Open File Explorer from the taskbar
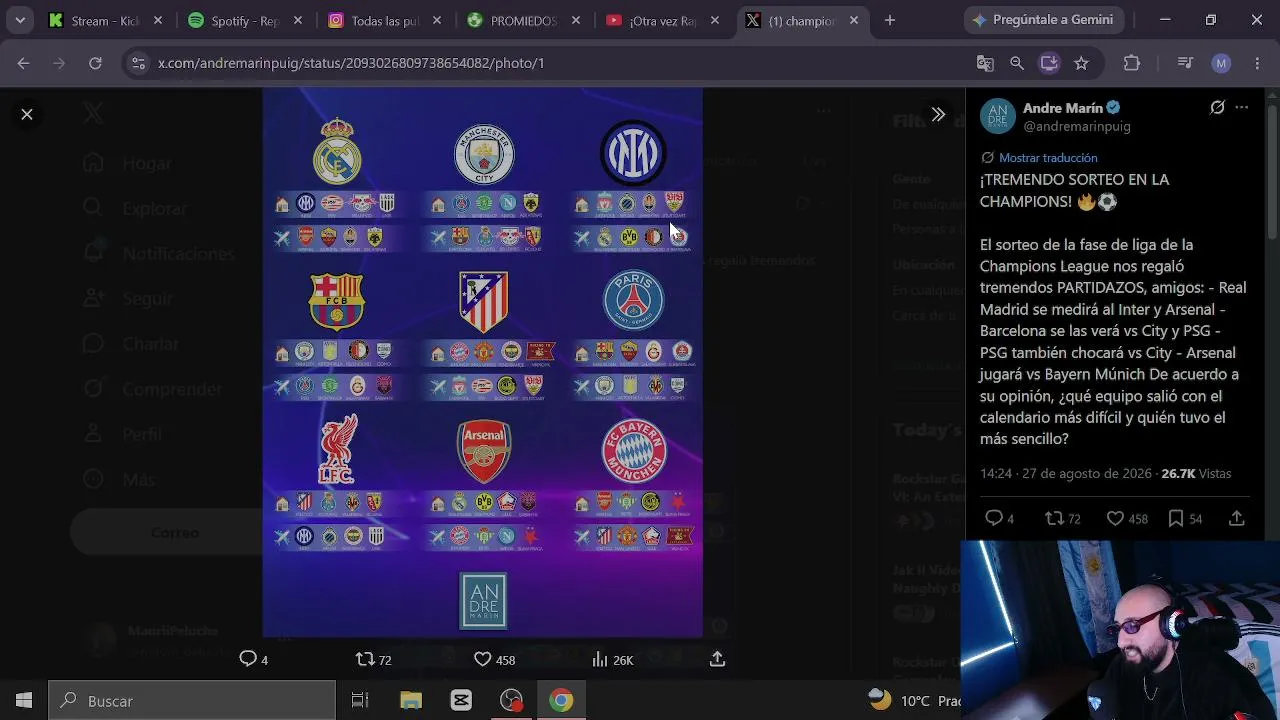 click(x=411, y=701)
